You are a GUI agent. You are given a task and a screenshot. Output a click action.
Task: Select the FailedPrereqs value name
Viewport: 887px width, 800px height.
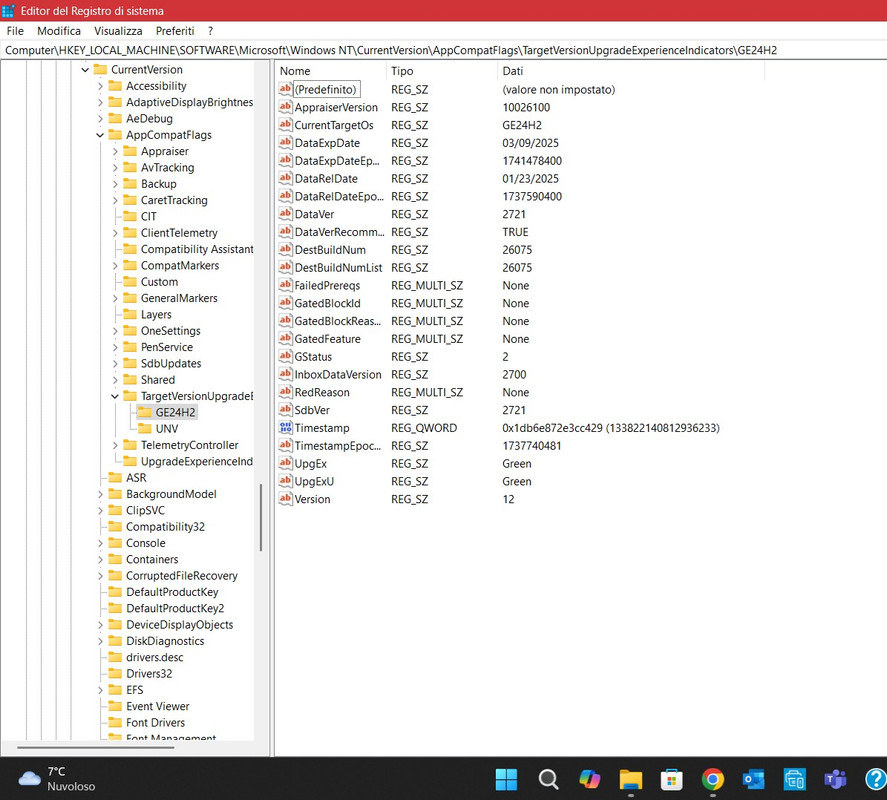327,286
